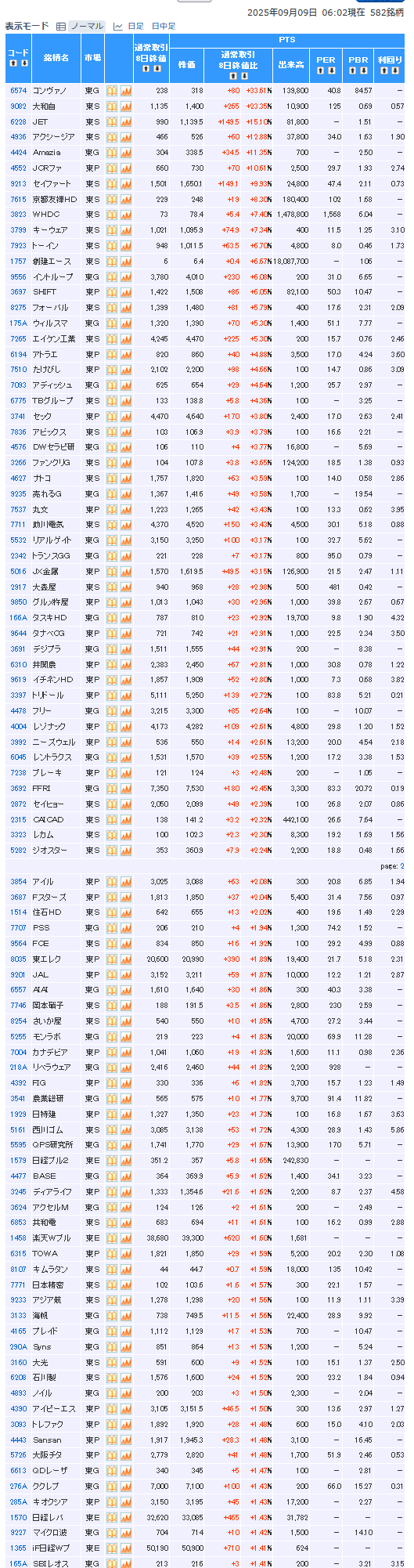Image resolution: width=414 pixels, height=1568 pixels.
Task: Open the book icon for コンヴァノ row
Action: coord(112,91)
